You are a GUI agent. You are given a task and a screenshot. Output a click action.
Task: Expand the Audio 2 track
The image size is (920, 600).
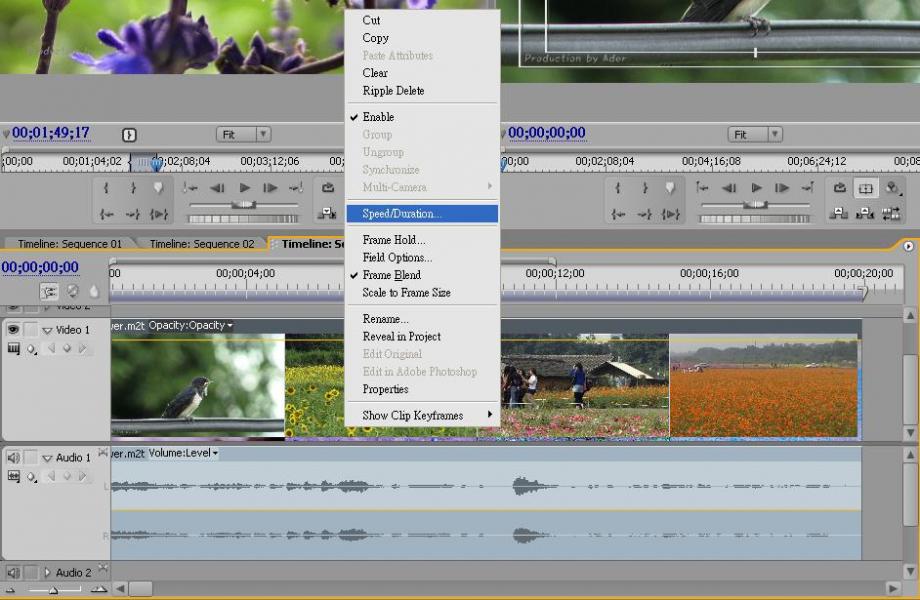coord(47,573)
